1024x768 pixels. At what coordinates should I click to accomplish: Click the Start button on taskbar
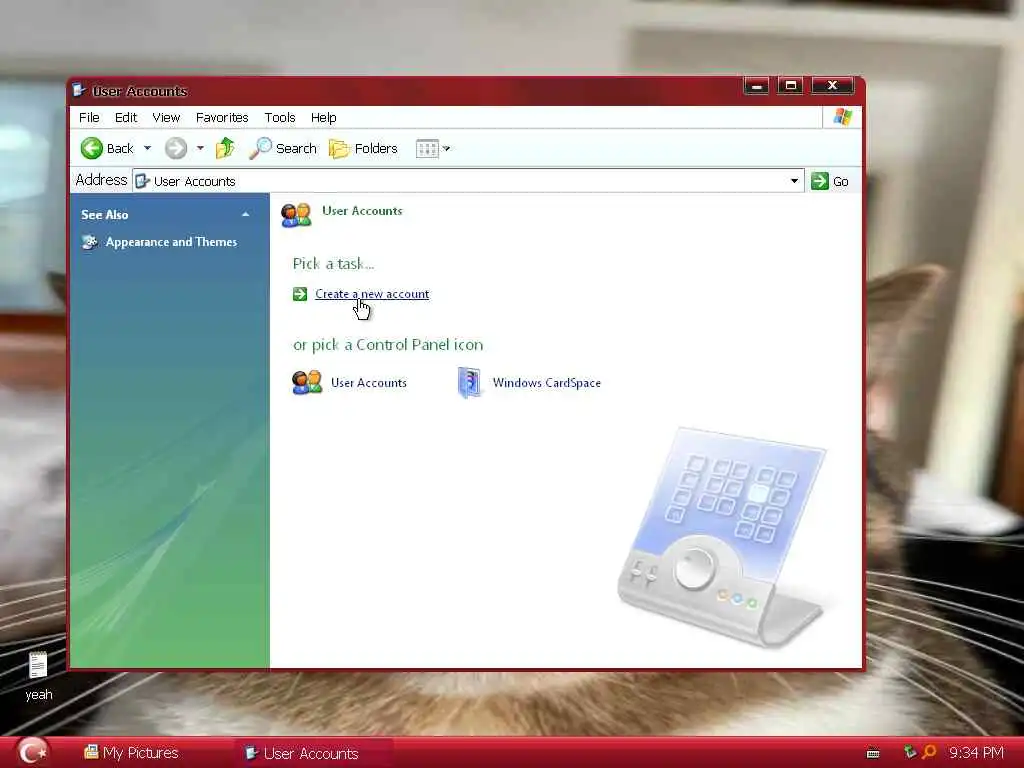click(x=33, y=752)
